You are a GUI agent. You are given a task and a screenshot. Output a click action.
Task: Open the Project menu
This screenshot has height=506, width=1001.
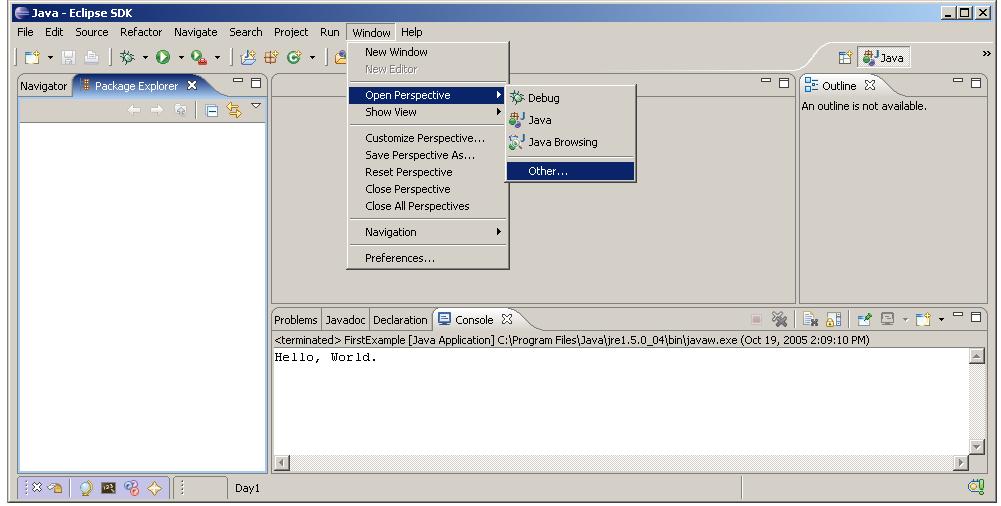coord(291,32)
